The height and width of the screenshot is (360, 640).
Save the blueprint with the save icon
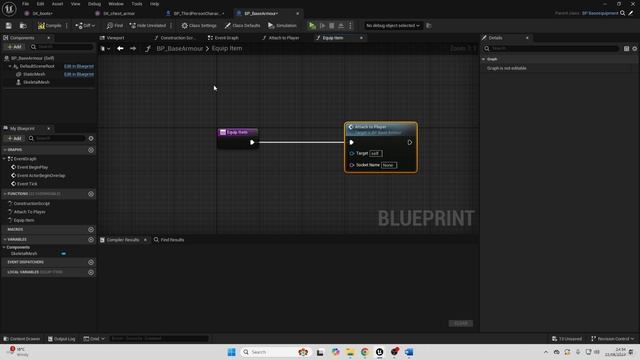pos(9,26)
